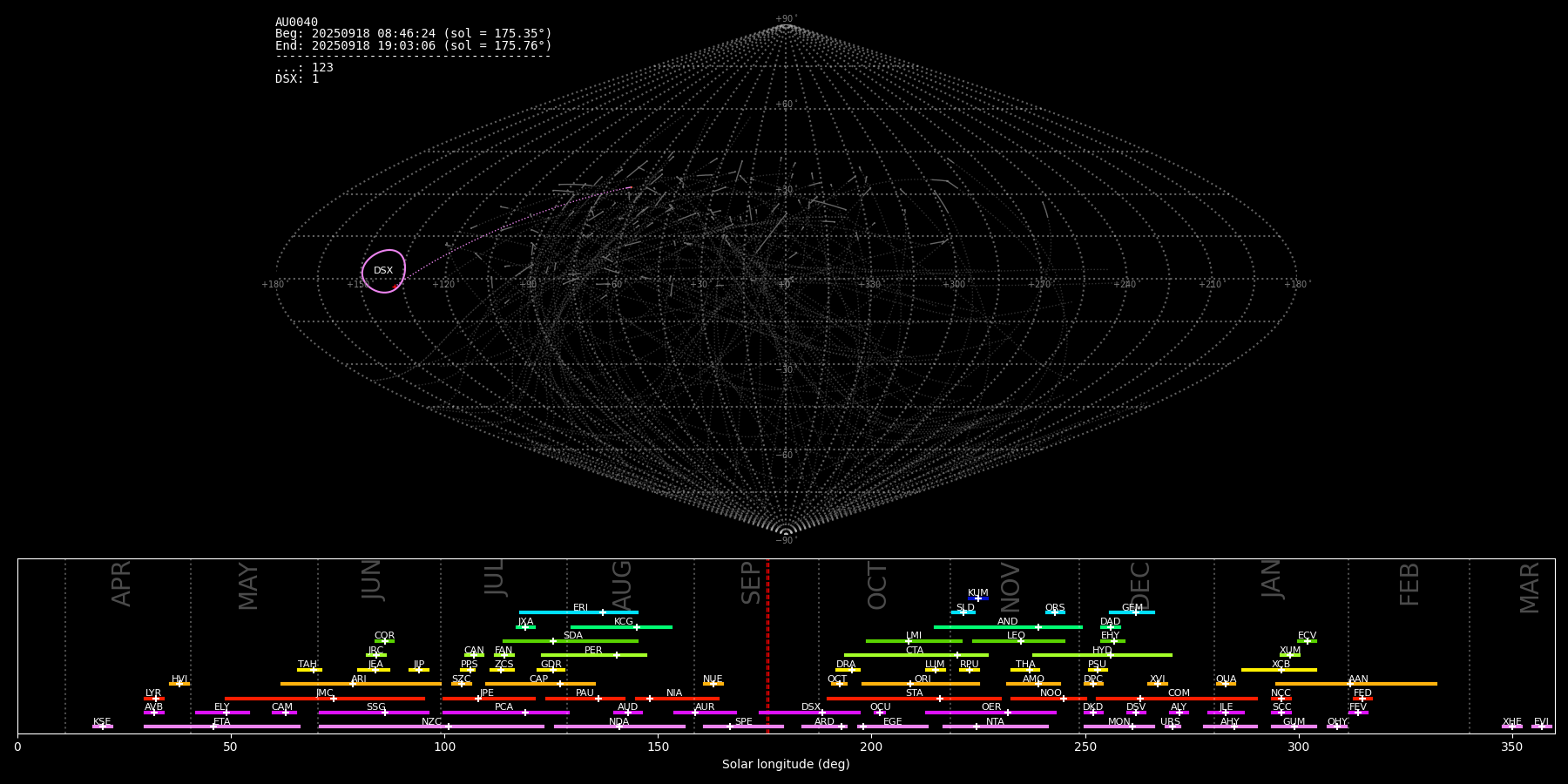The height and width of the screenshot is (784, 1568).
Task: Click the COM shower label
Action: (x=1179, y=693)
